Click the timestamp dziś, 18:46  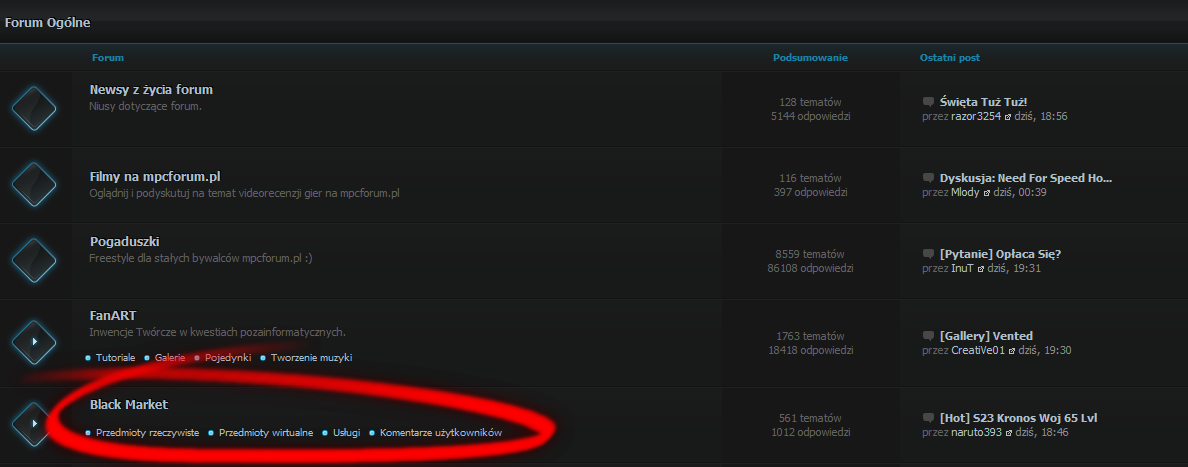pyautogui.click(x=1041, y=433)
